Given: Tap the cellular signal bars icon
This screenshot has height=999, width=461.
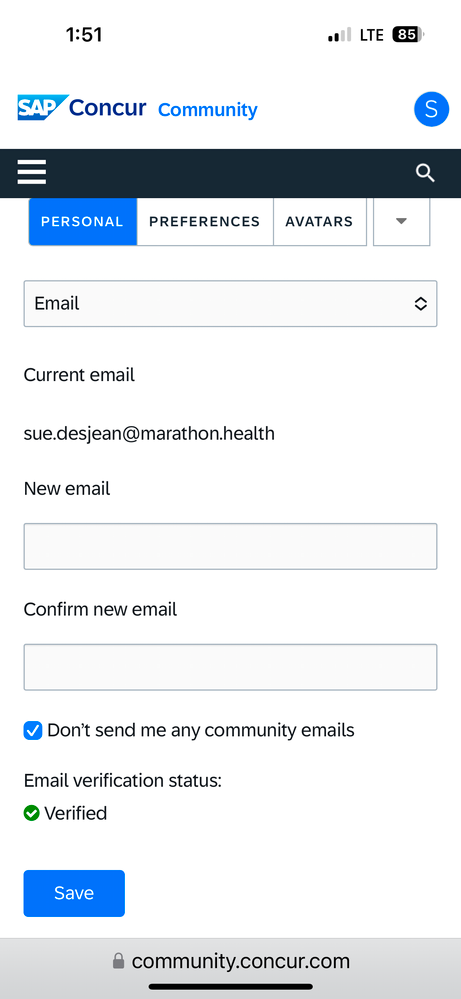Looking at the screenshot, I should point(339,35).
